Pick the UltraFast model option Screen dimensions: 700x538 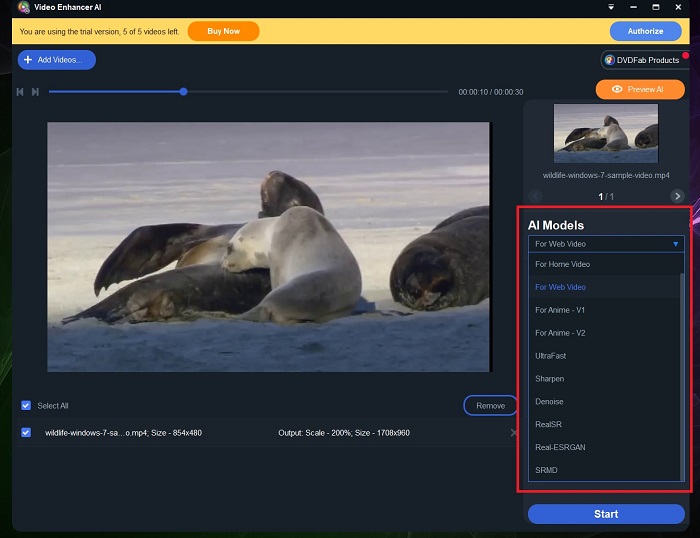(552, 356)
